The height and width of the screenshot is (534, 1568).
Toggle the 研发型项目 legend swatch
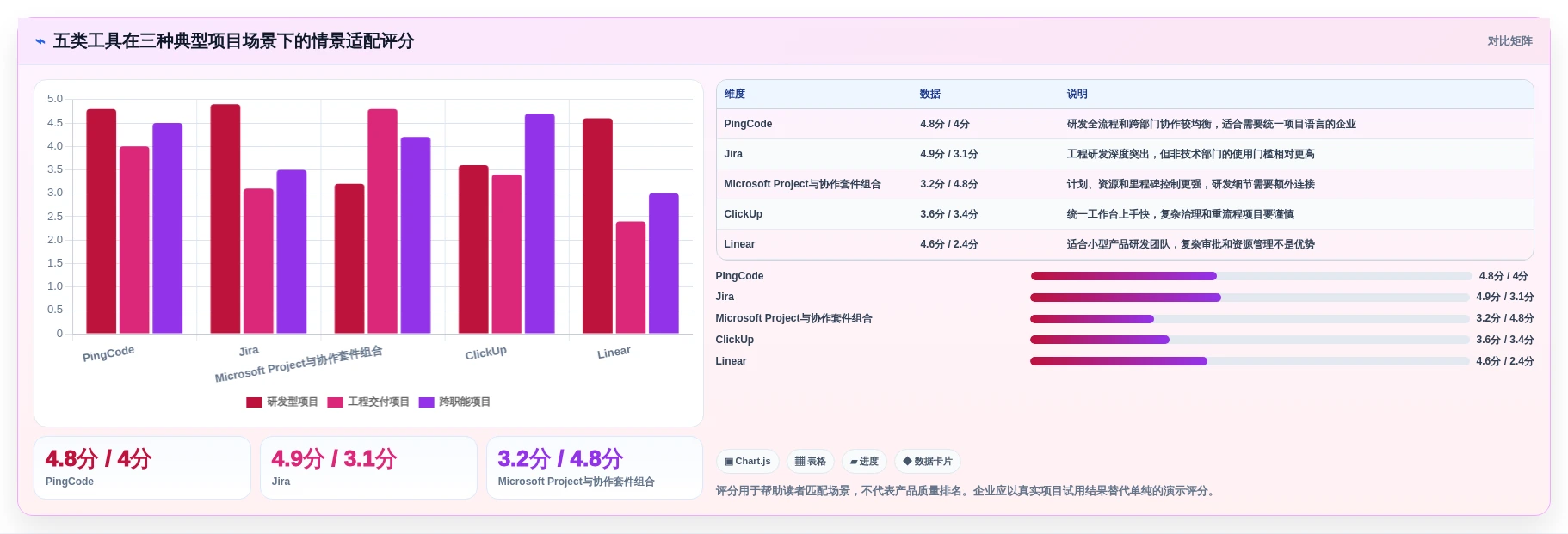point(254,402)
